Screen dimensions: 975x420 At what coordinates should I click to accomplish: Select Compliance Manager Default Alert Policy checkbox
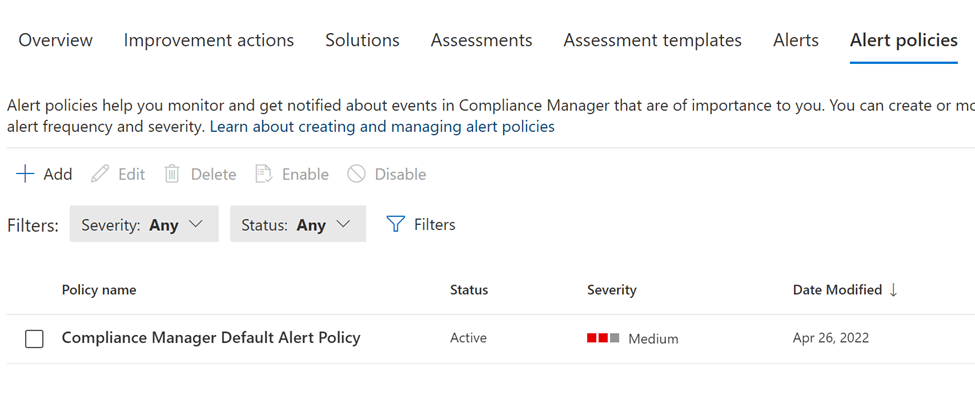click(x=34, y=339)
